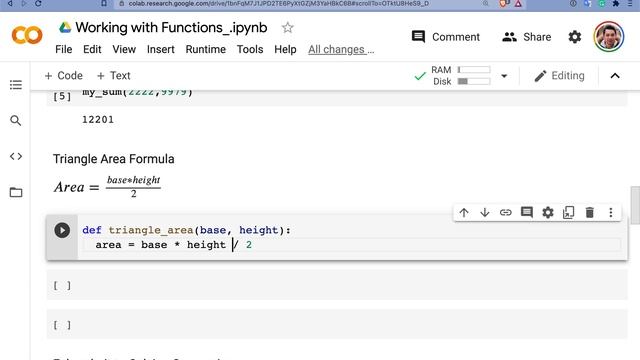Open the Runtime menu
This screenshot has height=360, width=640.
206,49
